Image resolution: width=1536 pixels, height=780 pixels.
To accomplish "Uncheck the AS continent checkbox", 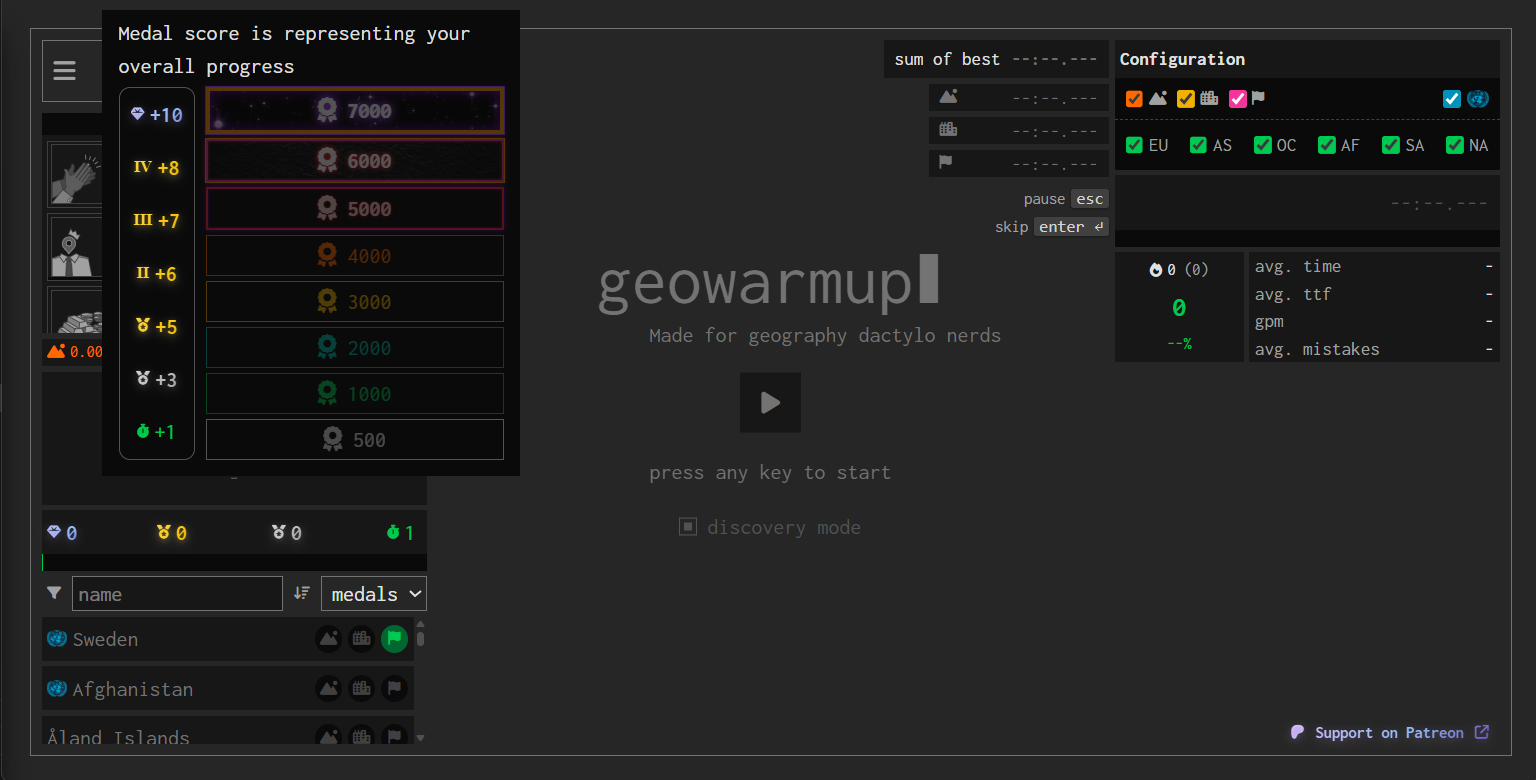I will point(1198,145).
